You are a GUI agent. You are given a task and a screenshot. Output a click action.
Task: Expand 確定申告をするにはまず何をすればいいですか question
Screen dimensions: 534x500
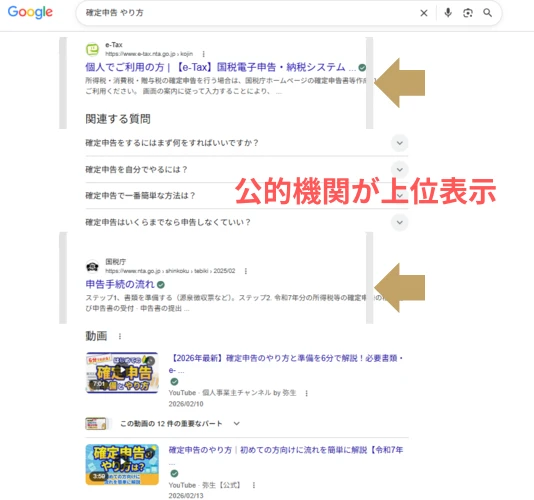coord(399,143)
